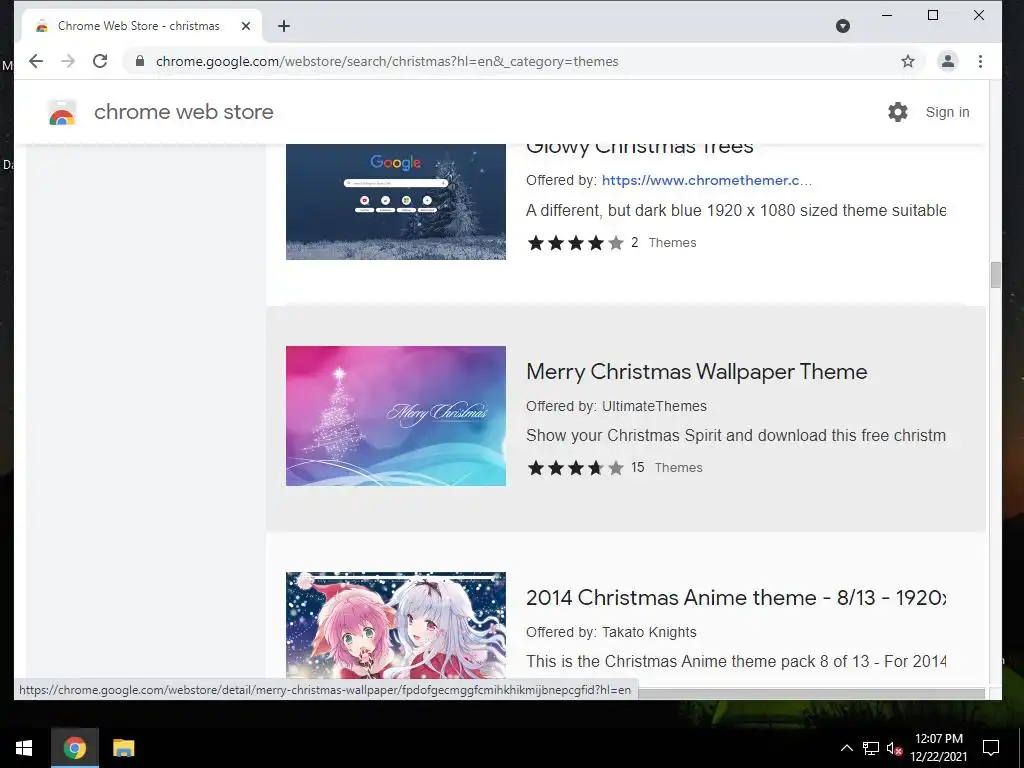View site security lock info

[140, 61]
